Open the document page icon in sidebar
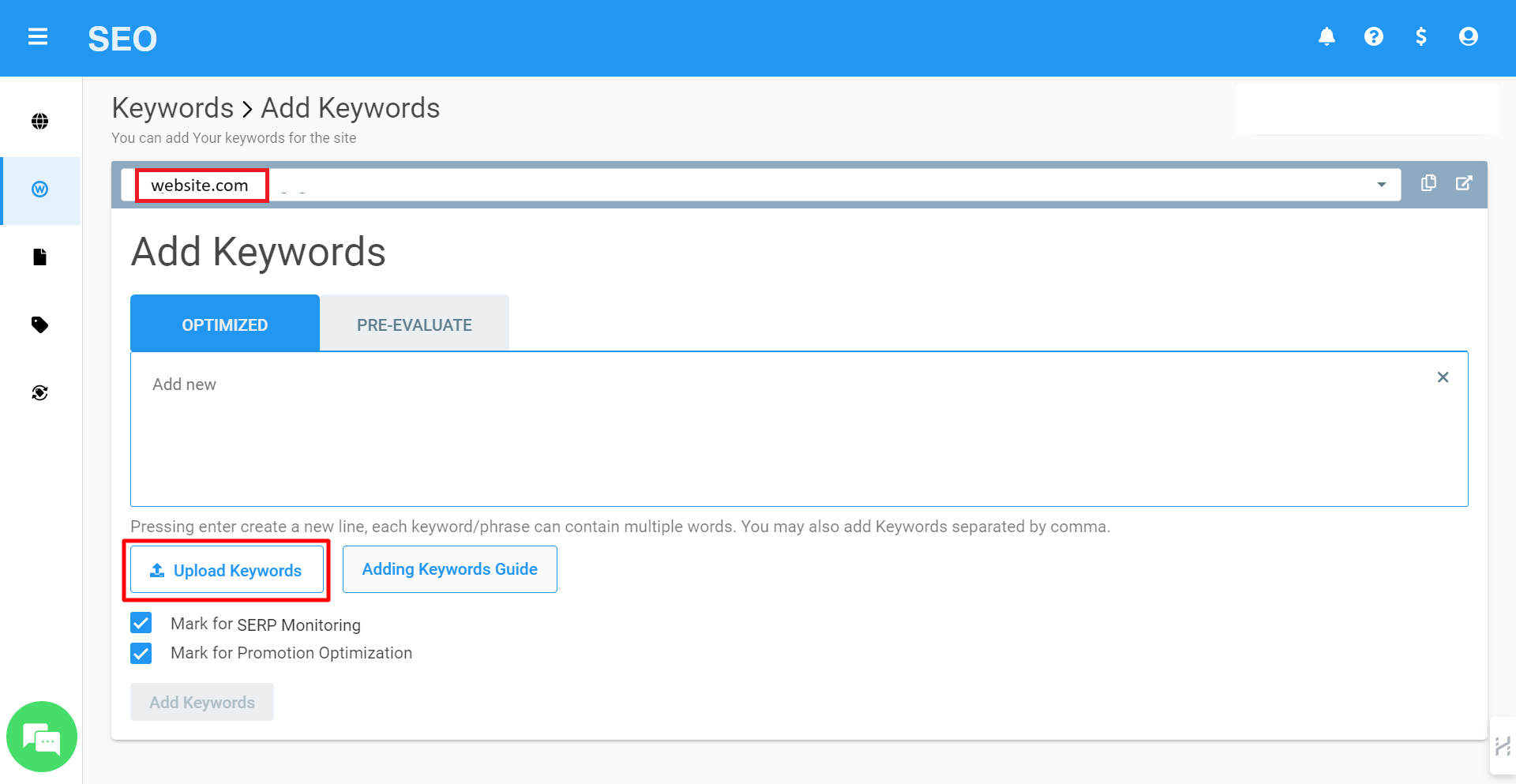This screenshot has width=1516, height=784. pos(40,257)
